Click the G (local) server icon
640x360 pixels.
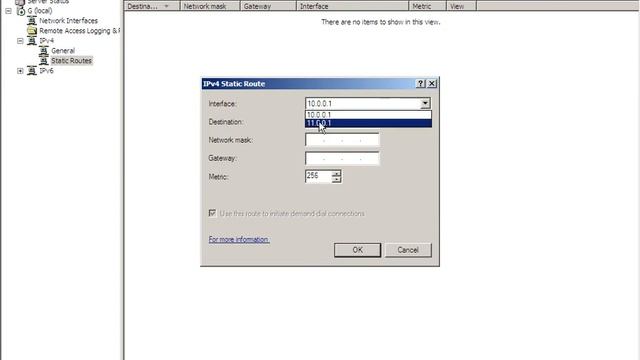pyautogui.click(x=21, y=11)
